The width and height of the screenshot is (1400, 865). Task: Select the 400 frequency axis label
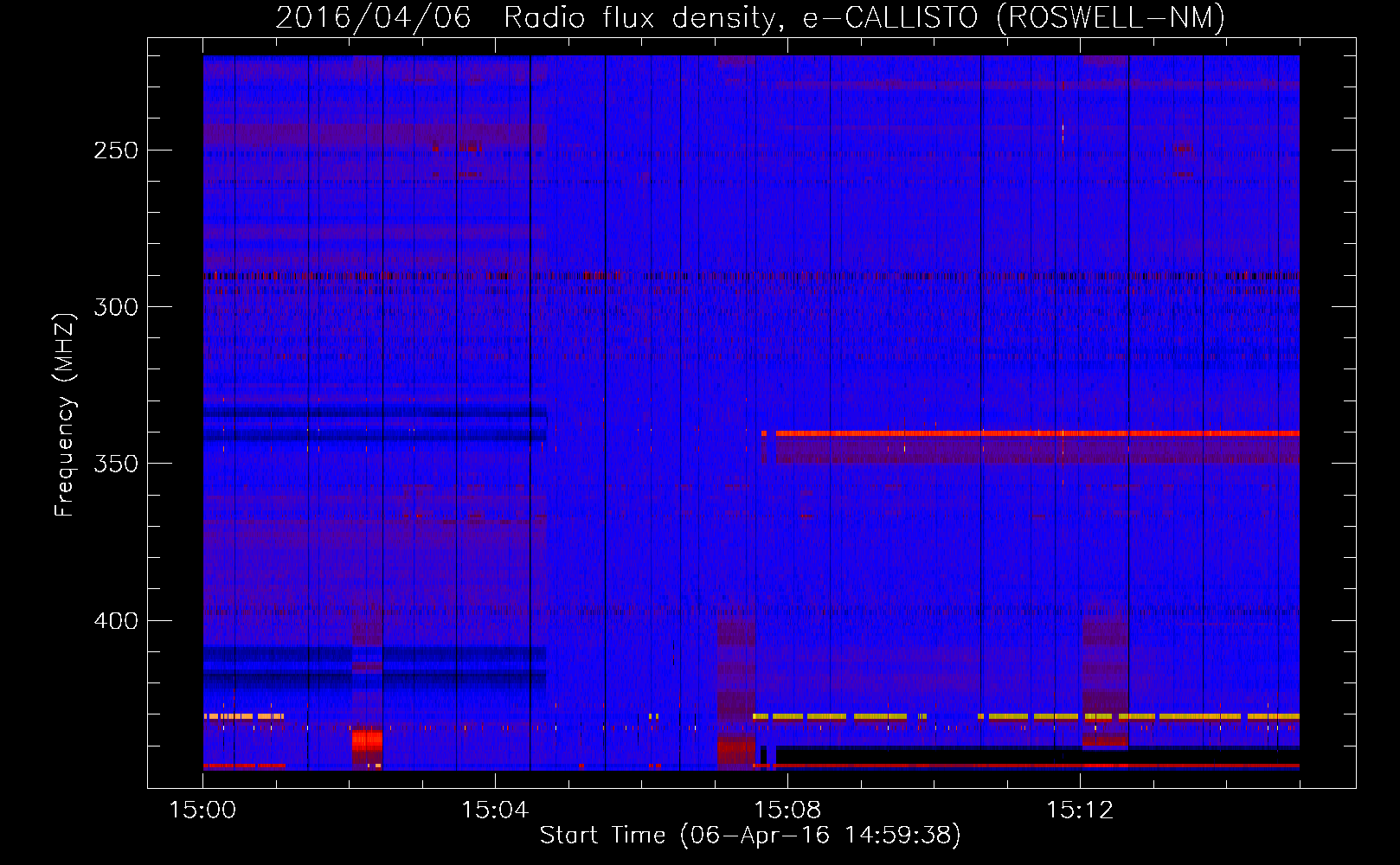[116, 621]
